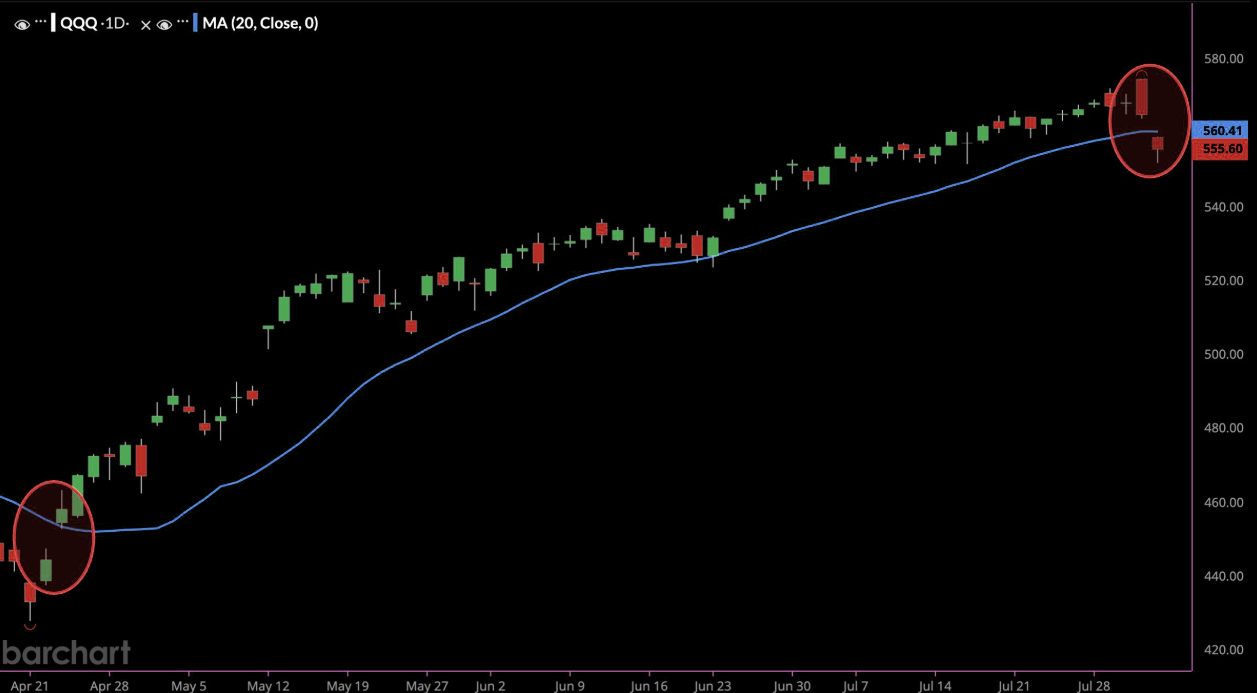Click the Jul 21 date label

point(1014,686)
